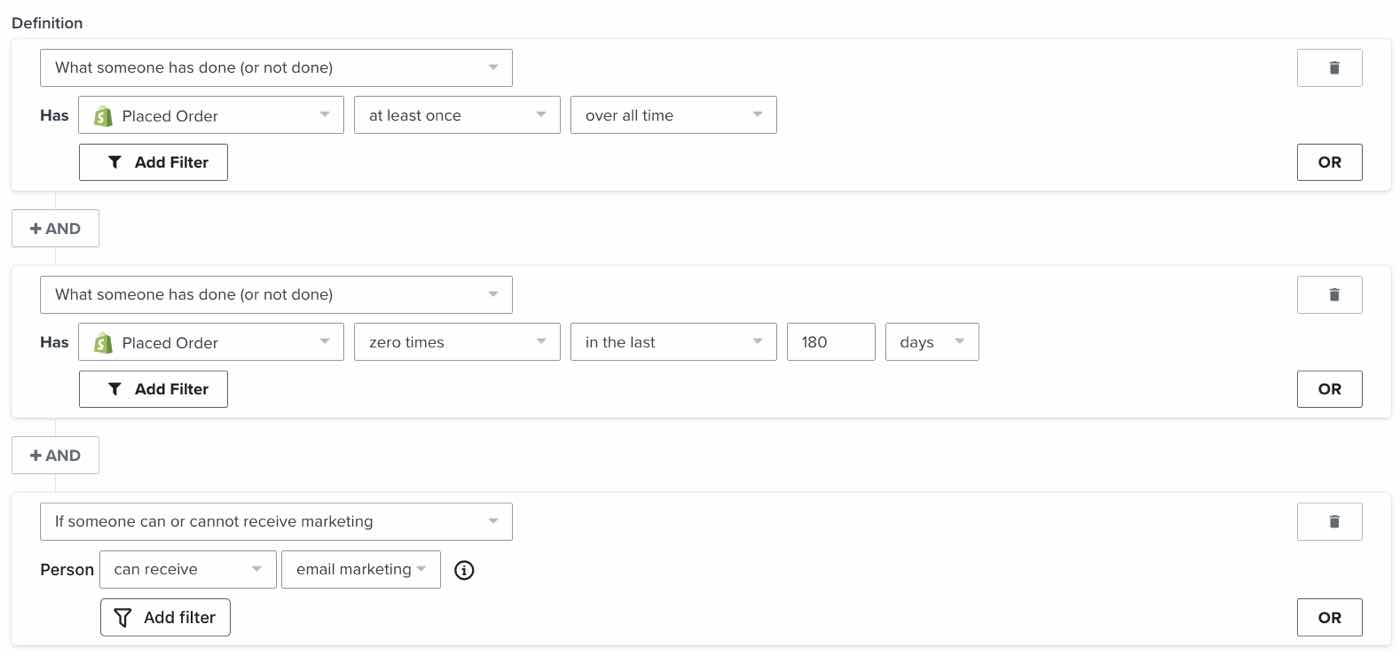Delete the first condition with trash icon
This screenshot has width=1400, height=656.
(1329, 68)
